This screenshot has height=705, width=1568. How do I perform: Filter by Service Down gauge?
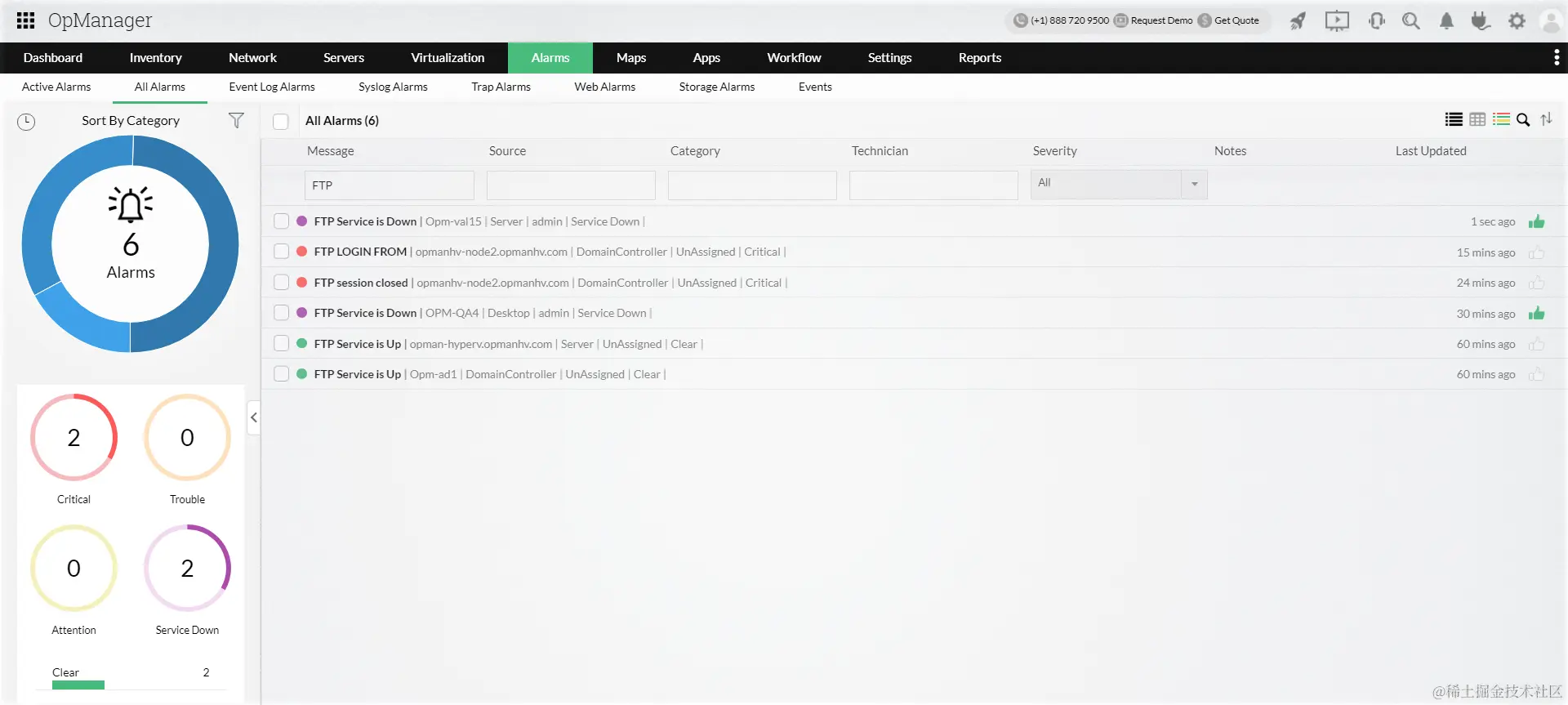coord(187,569)
